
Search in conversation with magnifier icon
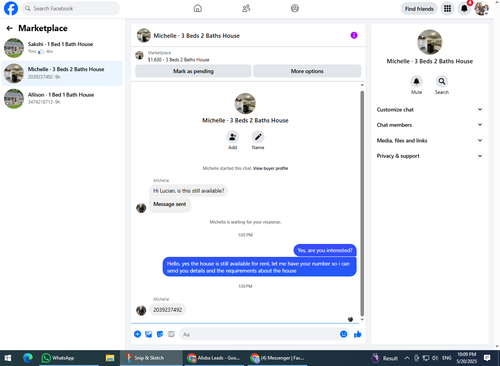[x=442, y=81]
